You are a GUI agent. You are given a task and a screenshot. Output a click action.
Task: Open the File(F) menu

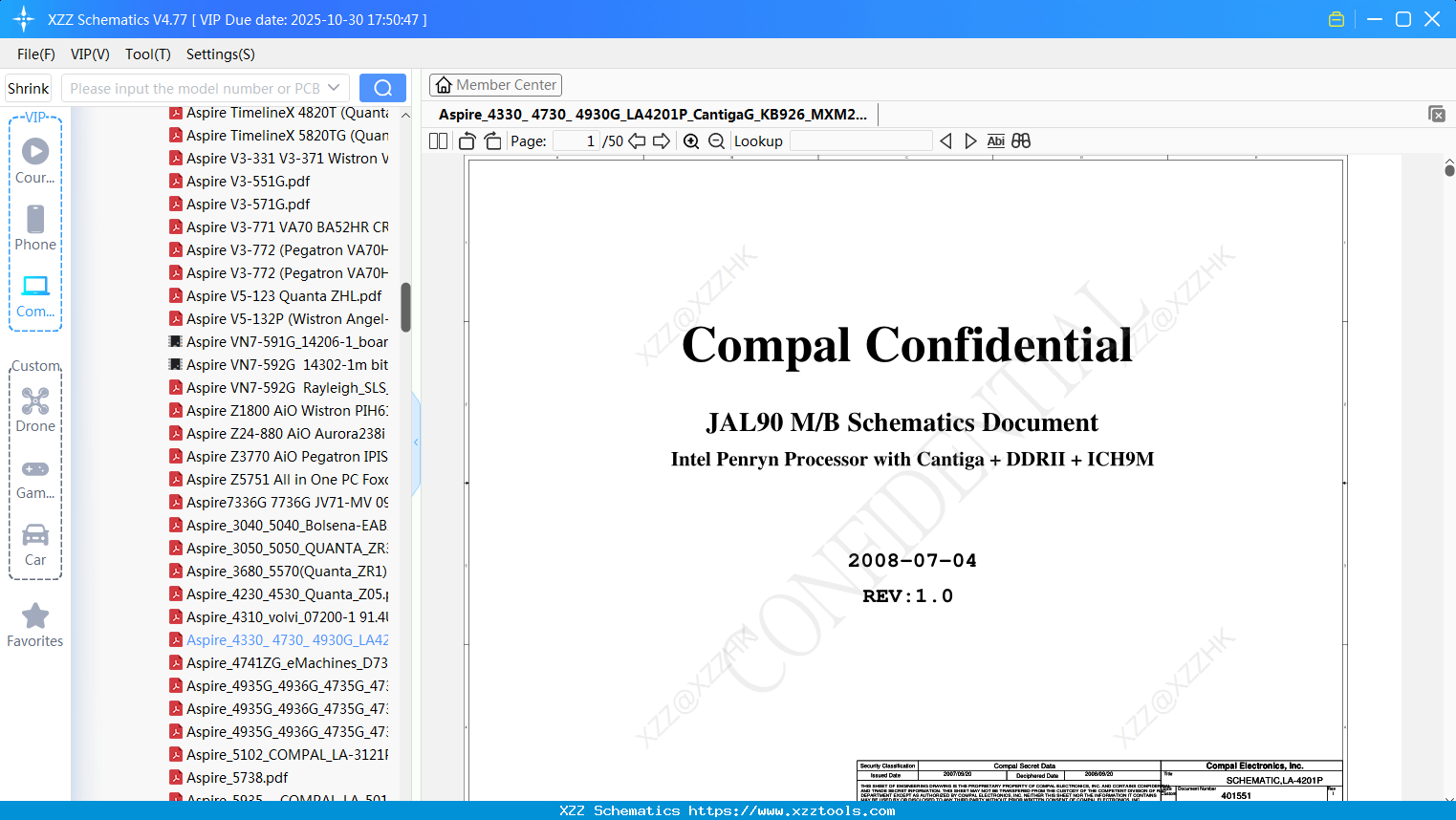point(36,54)
